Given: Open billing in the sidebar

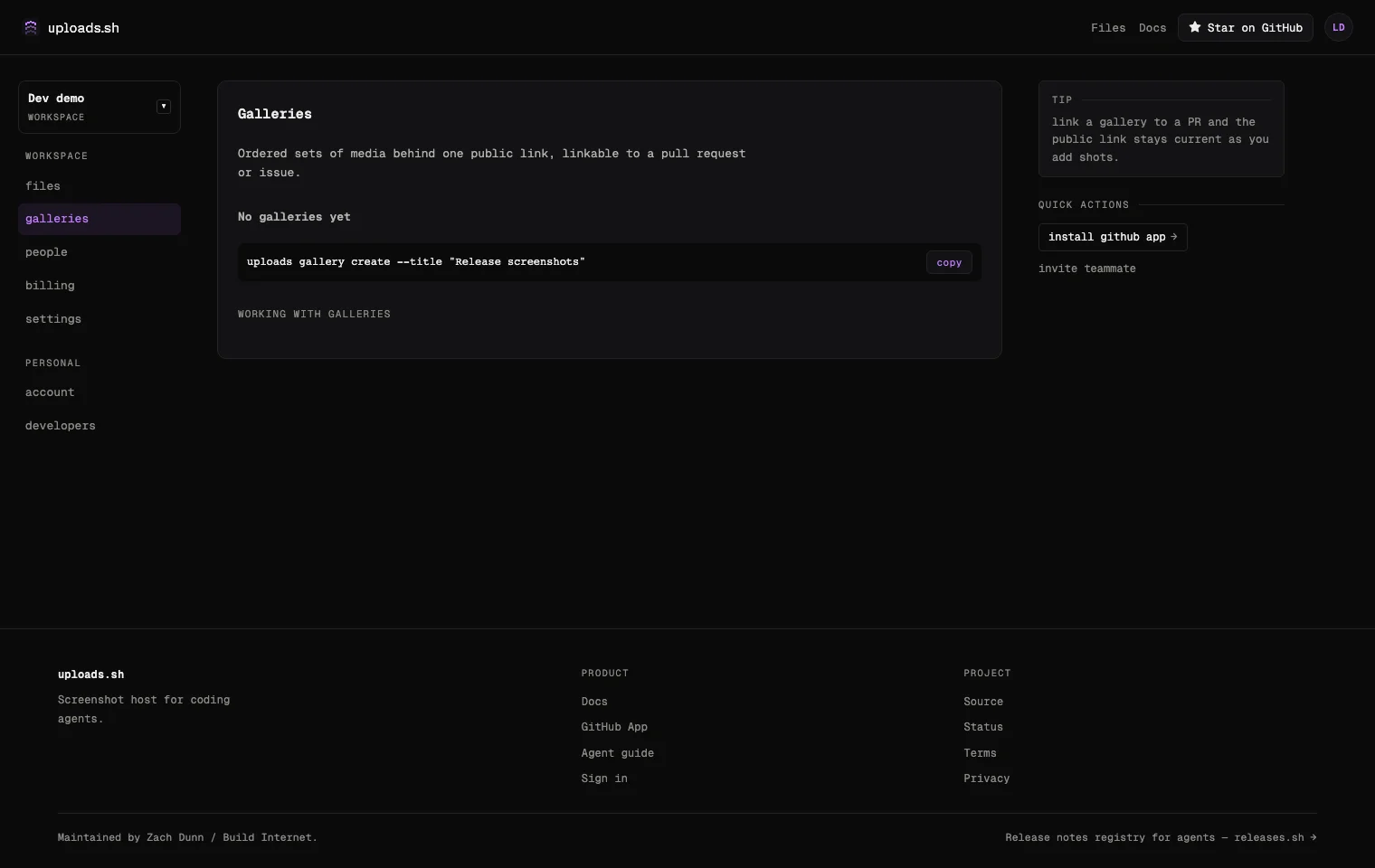Looking at the screenshot, I should click(x=100, y=286).
